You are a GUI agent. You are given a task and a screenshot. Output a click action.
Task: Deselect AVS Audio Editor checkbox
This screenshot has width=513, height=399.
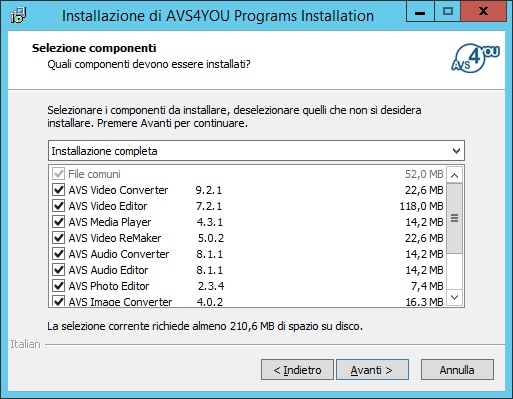59,270
